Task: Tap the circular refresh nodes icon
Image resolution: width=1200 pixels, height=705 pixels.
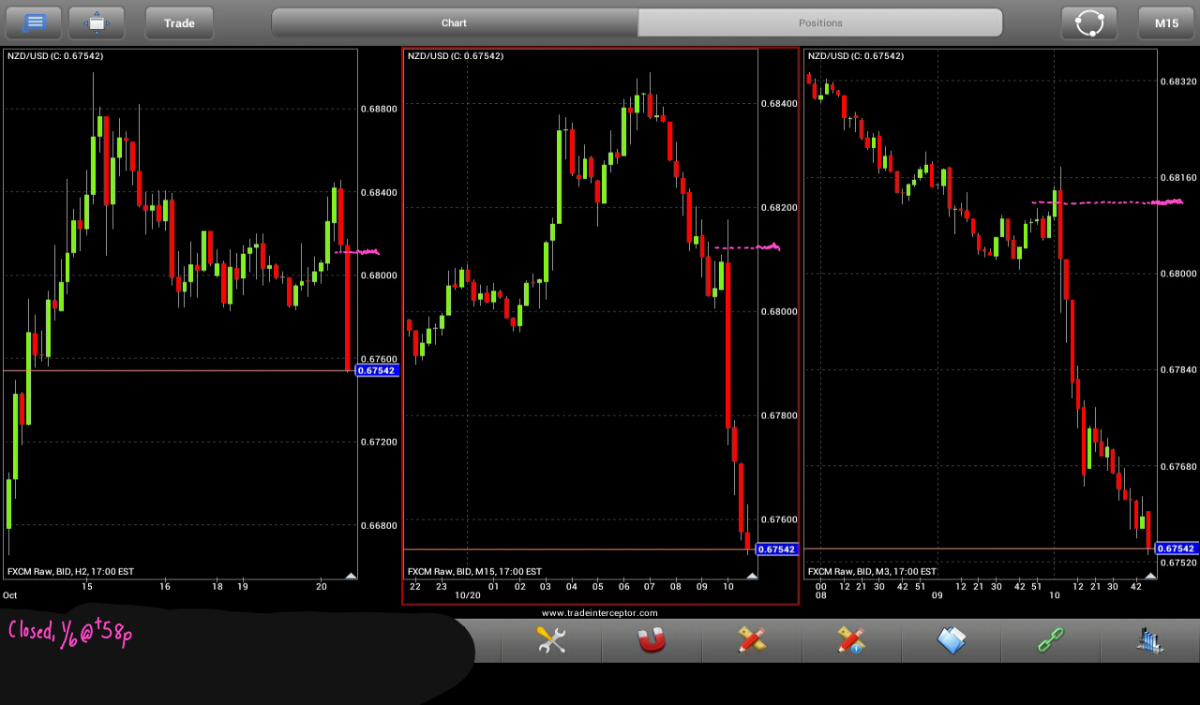Action: pyautogui.click(x=1089, y=22)
